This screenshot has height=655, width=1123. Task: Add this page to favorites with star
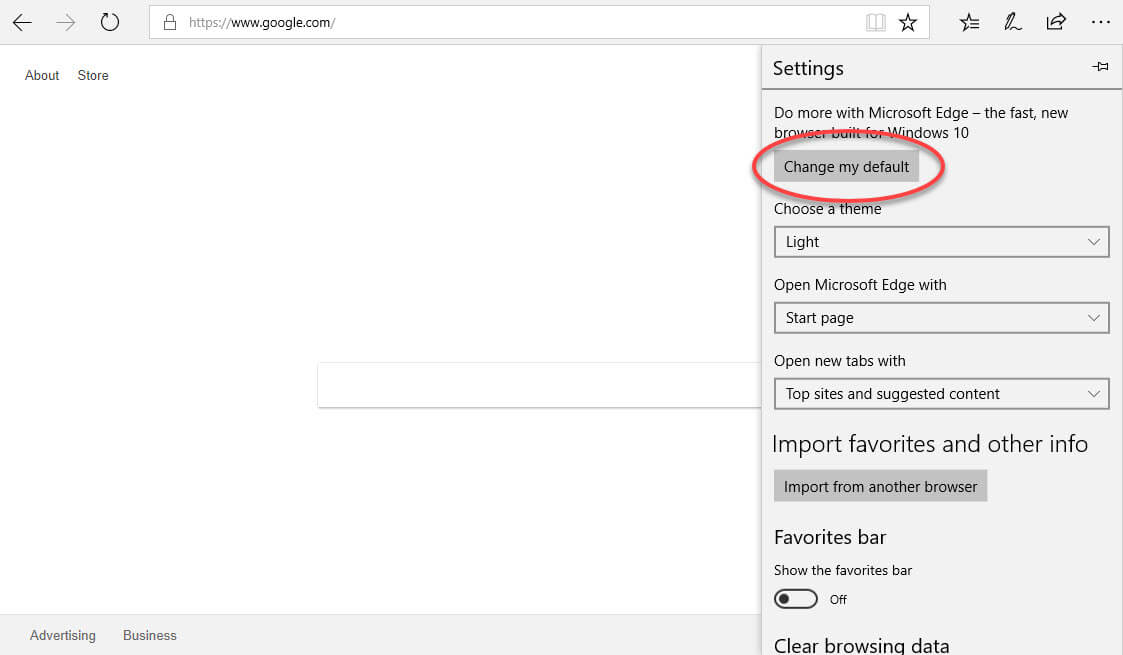908,23
